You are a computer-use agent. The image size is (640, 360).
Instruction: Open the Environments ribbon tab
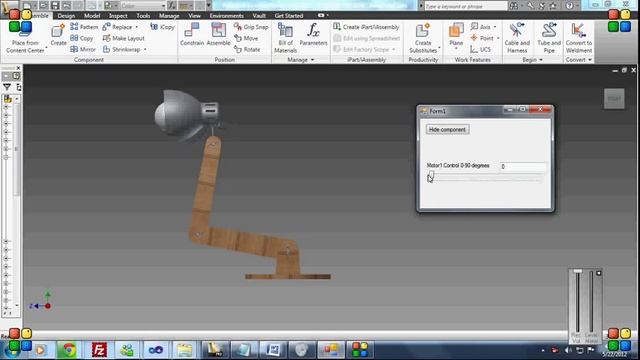(227, 16)
